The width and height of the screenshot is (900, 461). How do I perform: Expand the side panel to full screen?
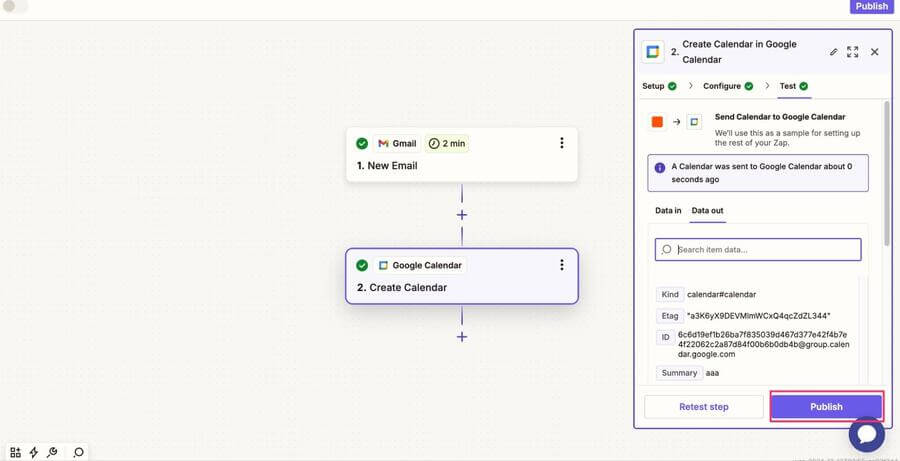852,52
